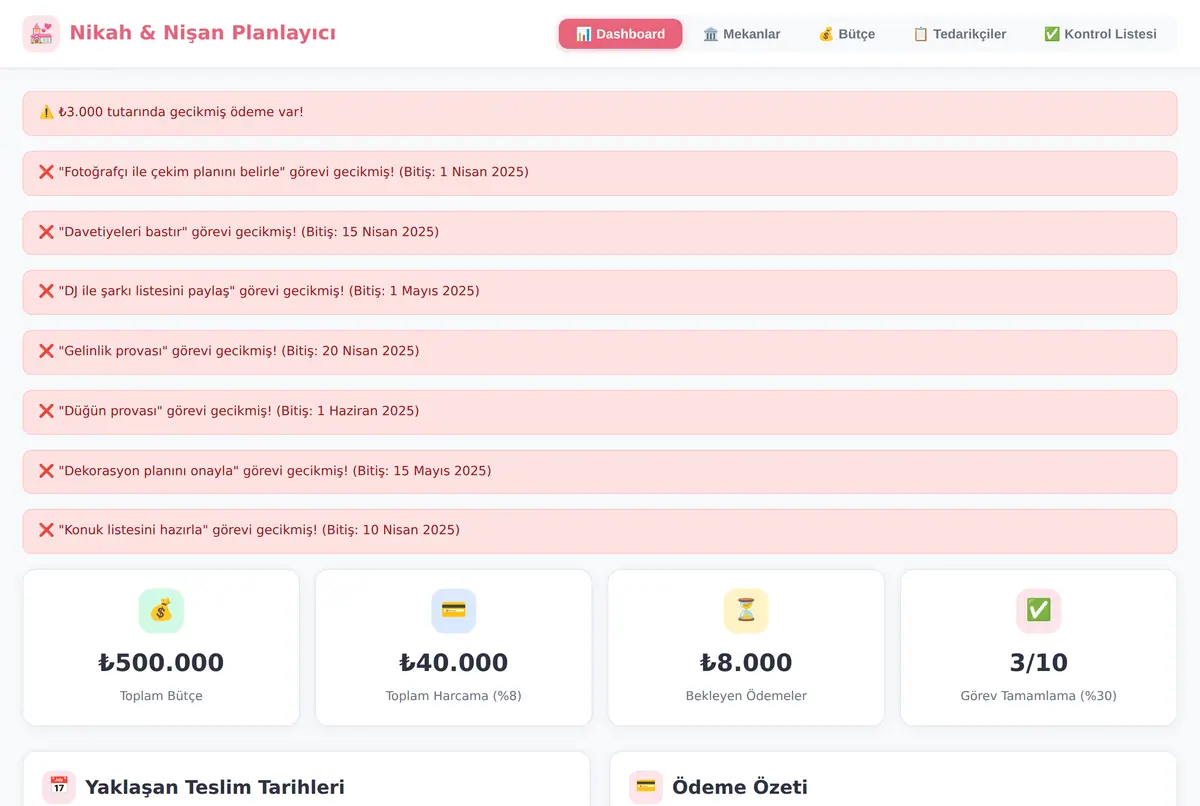Click the ₺8.000 pending payments value
This screenshot has width=1200, height=806.
pos(746,663)
